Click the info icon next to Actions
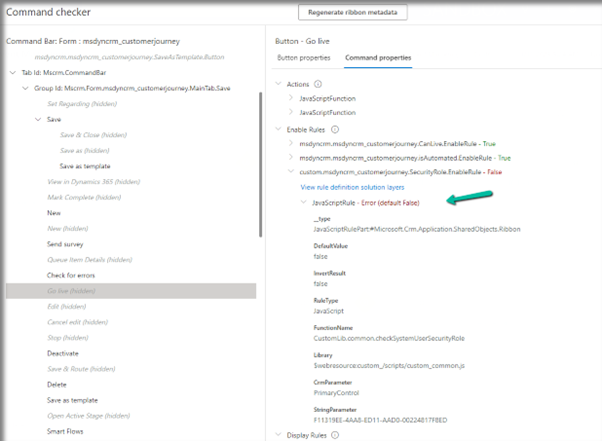Image resolution: width=602 pixels, height=441 pixels. tap(318, 84)
